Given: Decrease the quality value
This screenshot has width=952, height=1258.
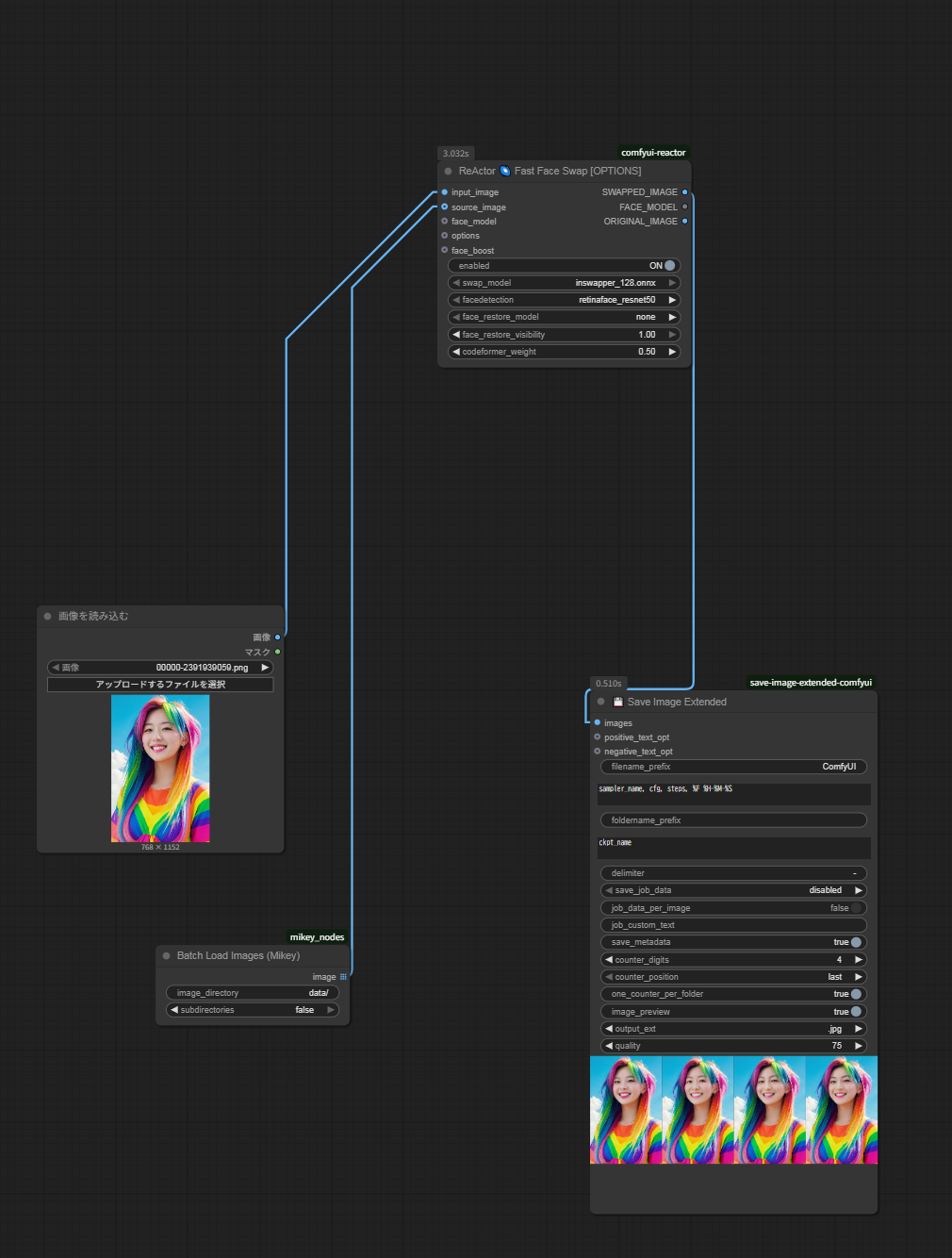Looking at the screenshot, I should pos(609,1046).
